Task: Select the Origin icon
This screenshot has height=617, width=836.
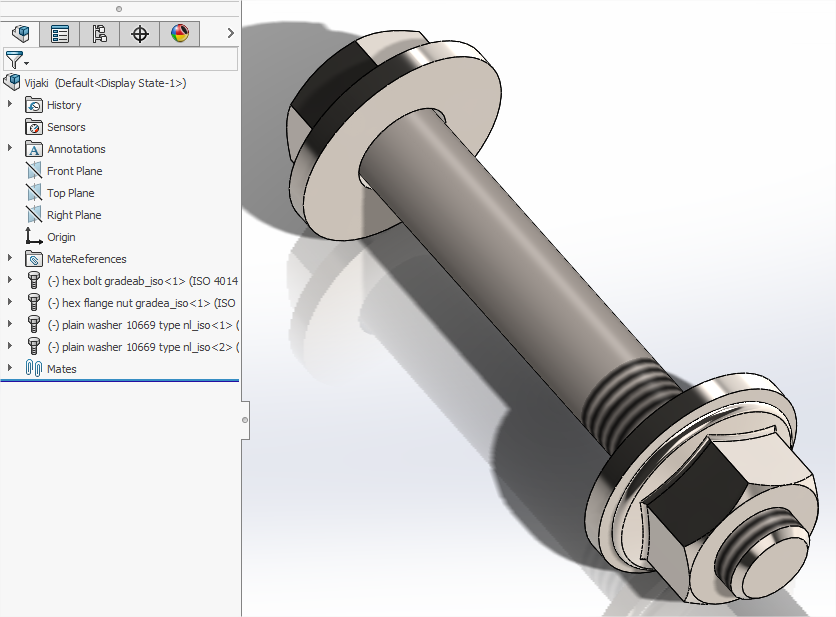Action: (x=34, y=237)
